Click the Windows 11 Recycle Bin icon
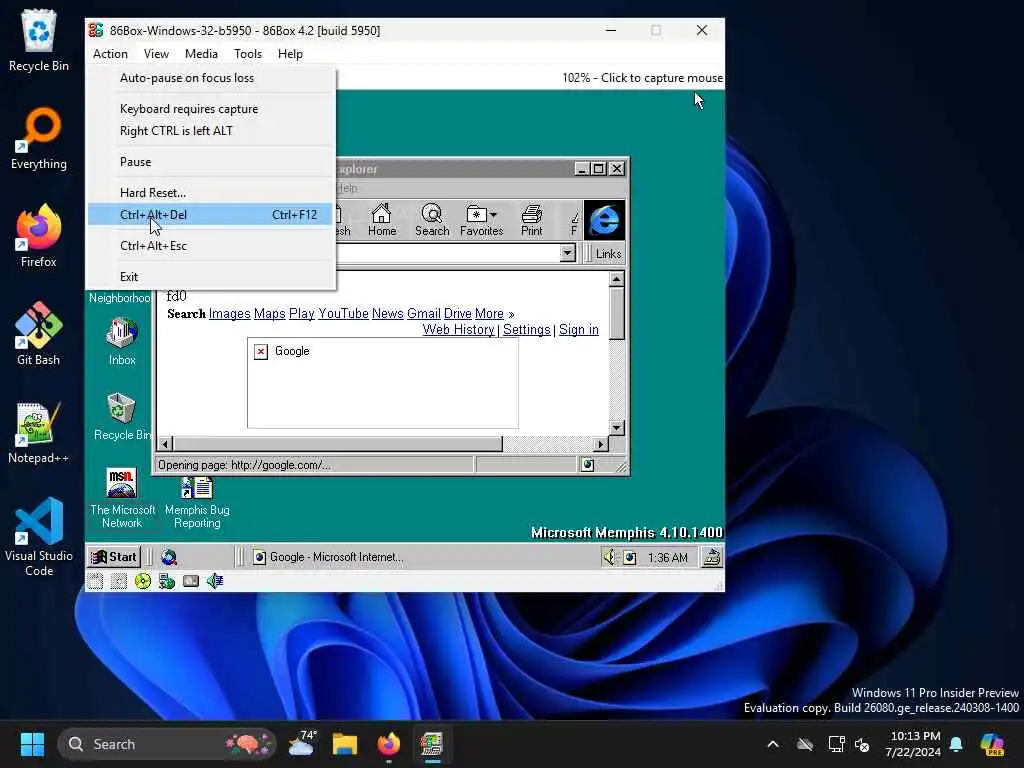This screenshot has width=1024, height=768. point(39,40)
